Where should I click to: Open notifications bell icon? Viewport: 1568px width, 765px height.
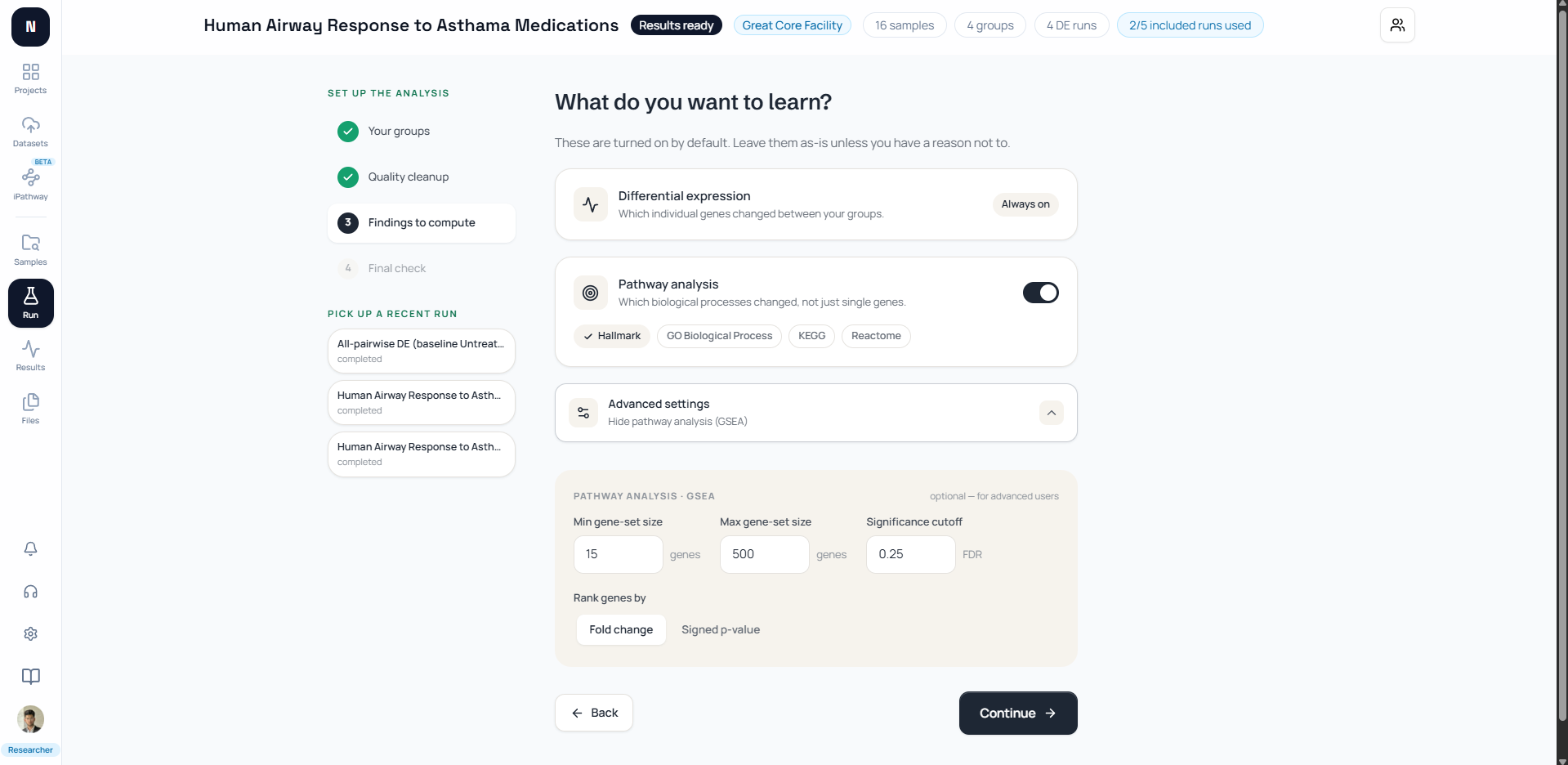coord(30,548)
